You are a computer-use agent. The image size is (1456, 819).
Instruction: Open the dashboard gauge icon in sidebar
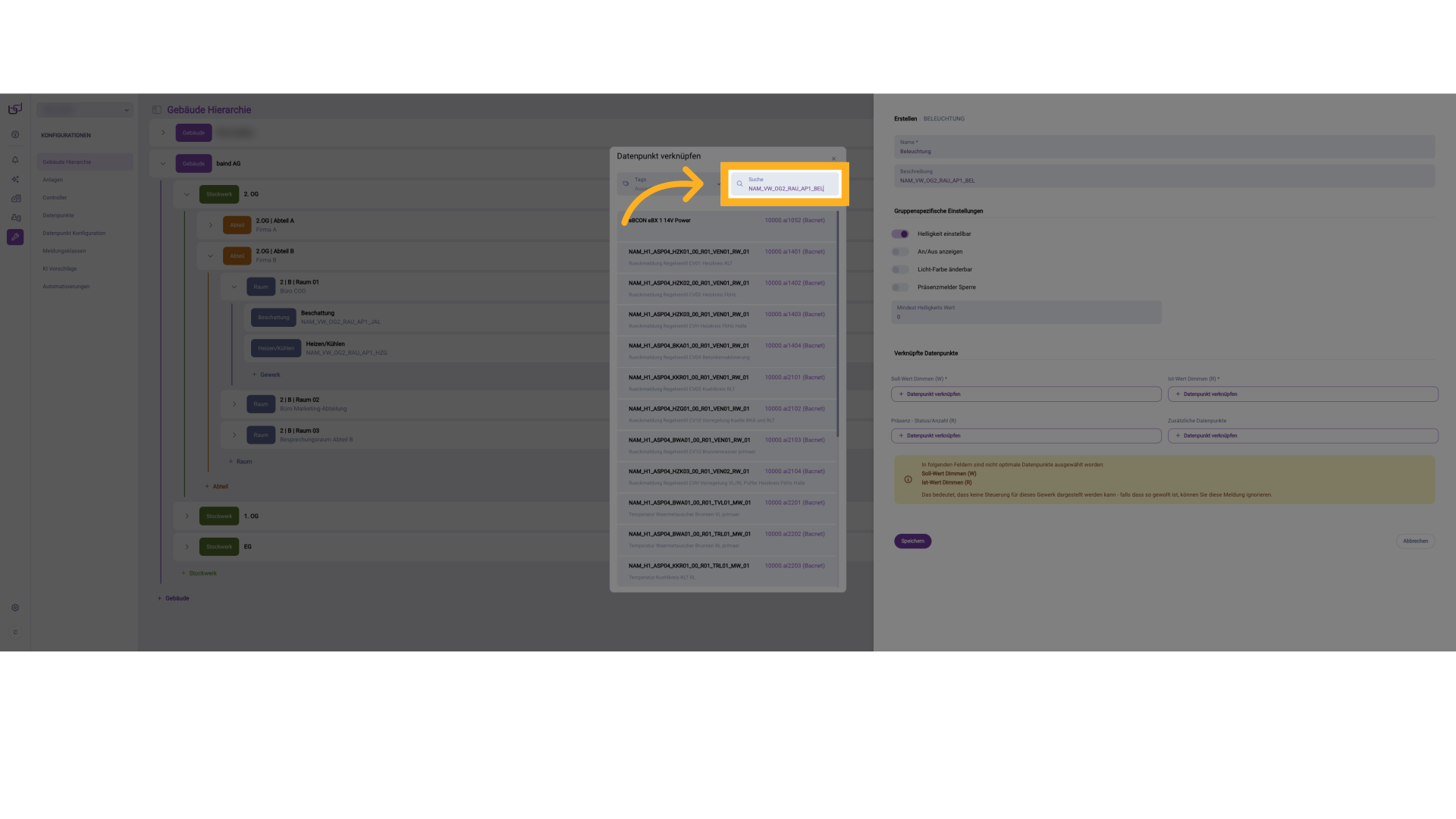point(15,135)
